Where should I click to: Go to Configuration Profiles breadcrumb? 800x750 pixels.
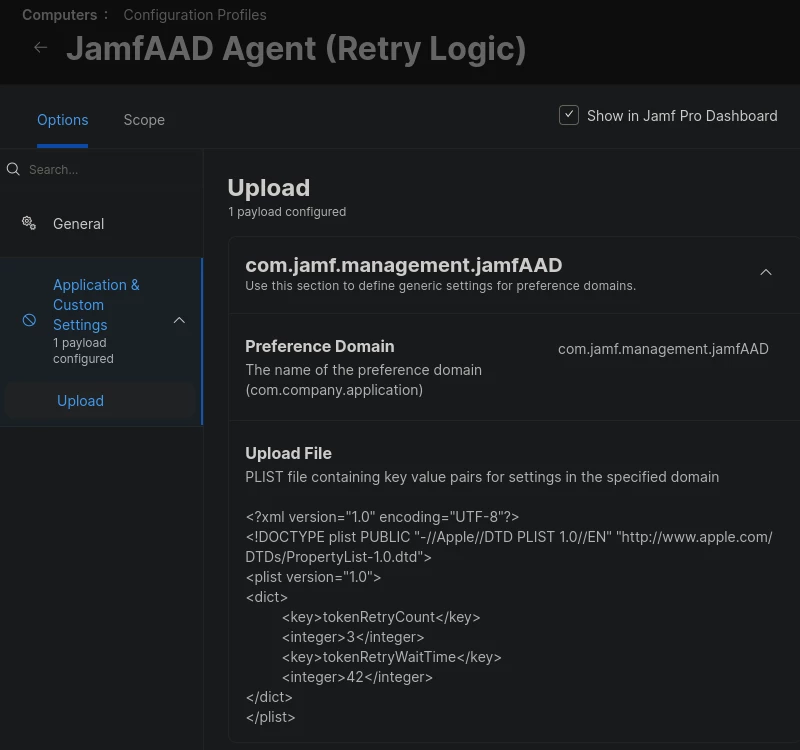click(x=194, y=15)
